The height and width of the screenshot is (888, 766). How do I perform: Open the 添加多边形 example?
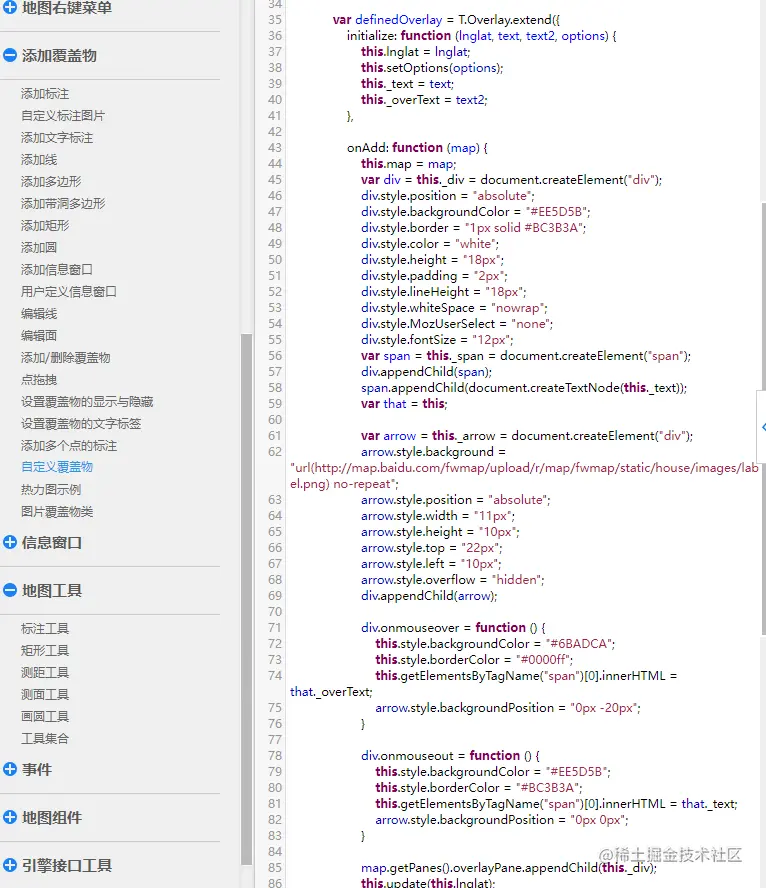[51, 181]
